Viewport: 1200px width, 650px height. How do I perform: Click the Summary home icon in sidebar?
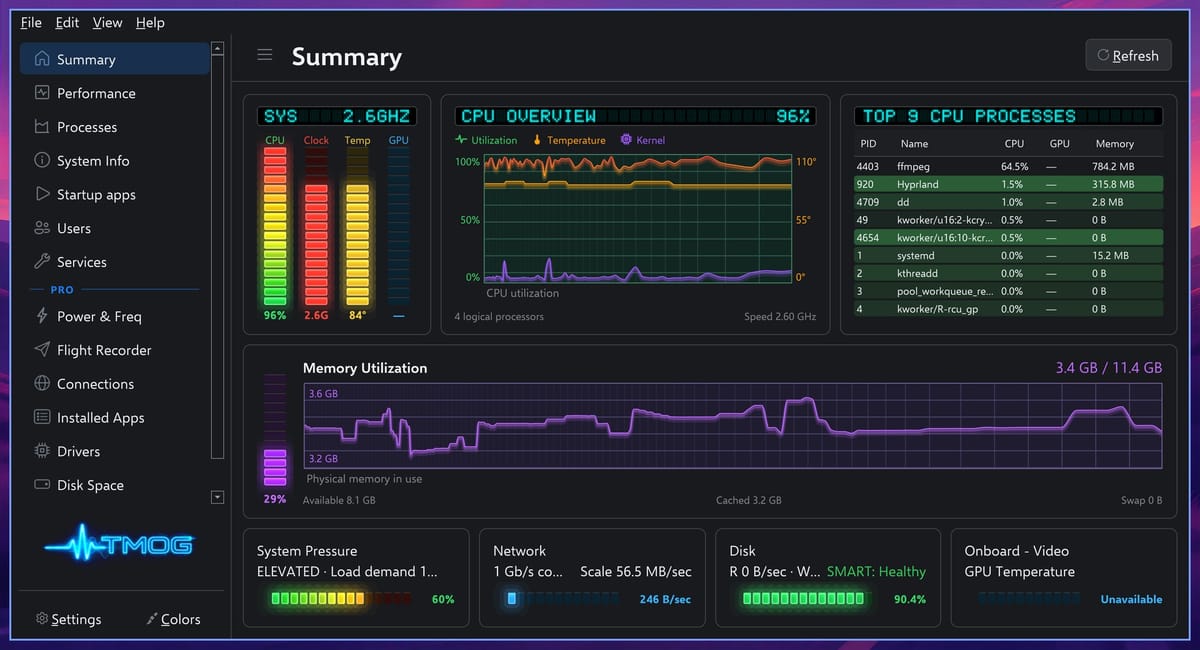coord(42,59)
